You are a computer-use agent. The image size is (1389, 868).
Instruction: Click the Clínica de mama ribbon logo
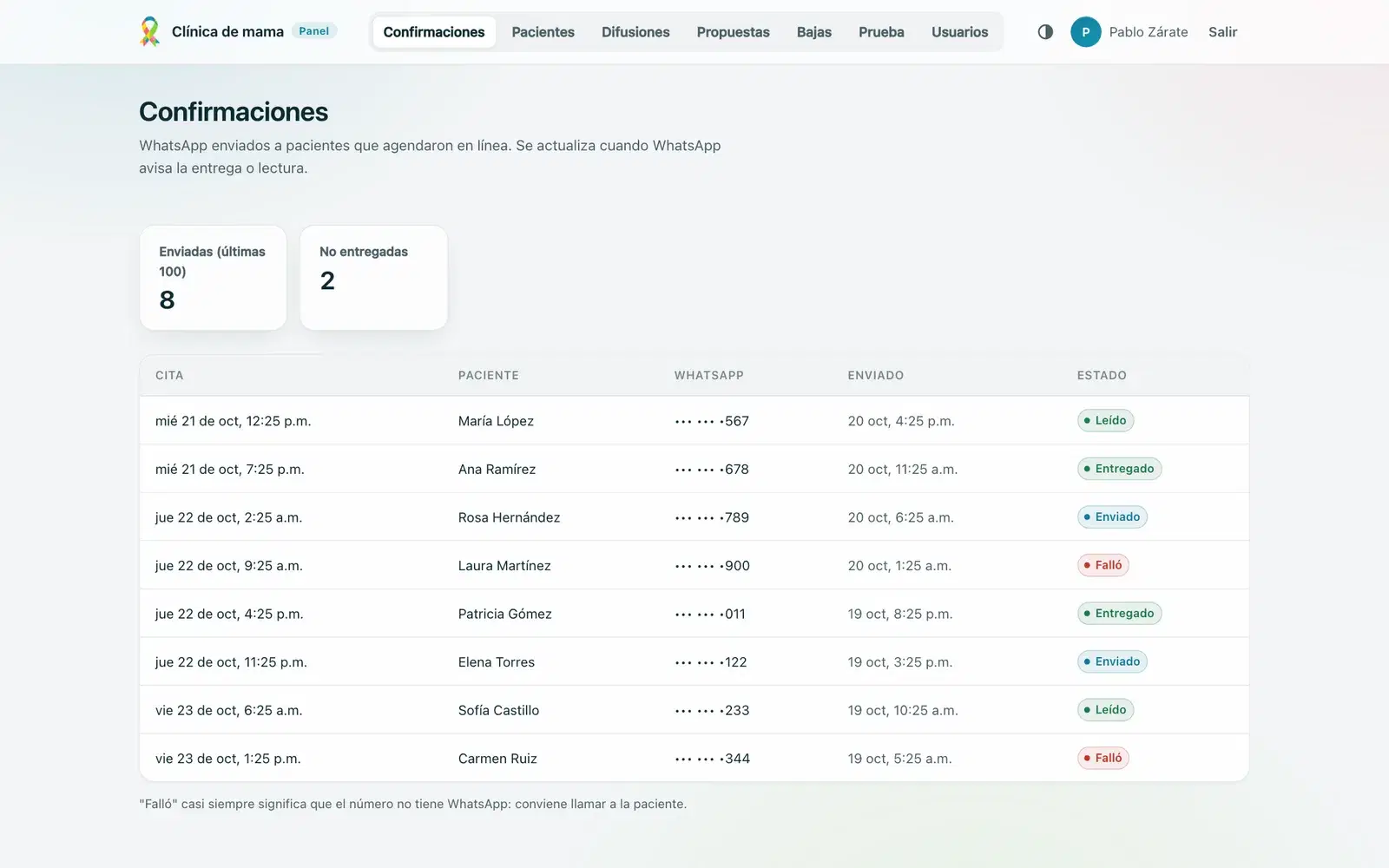pos(149,31)
